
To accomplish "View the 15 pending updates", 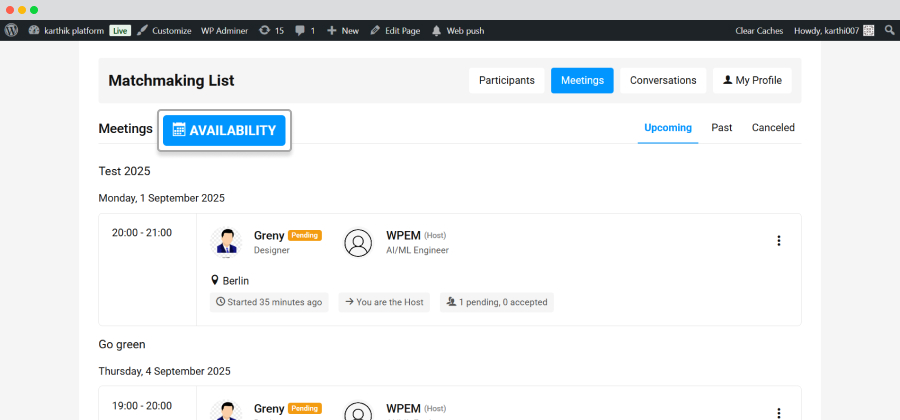I will click(x=271, y=31).
